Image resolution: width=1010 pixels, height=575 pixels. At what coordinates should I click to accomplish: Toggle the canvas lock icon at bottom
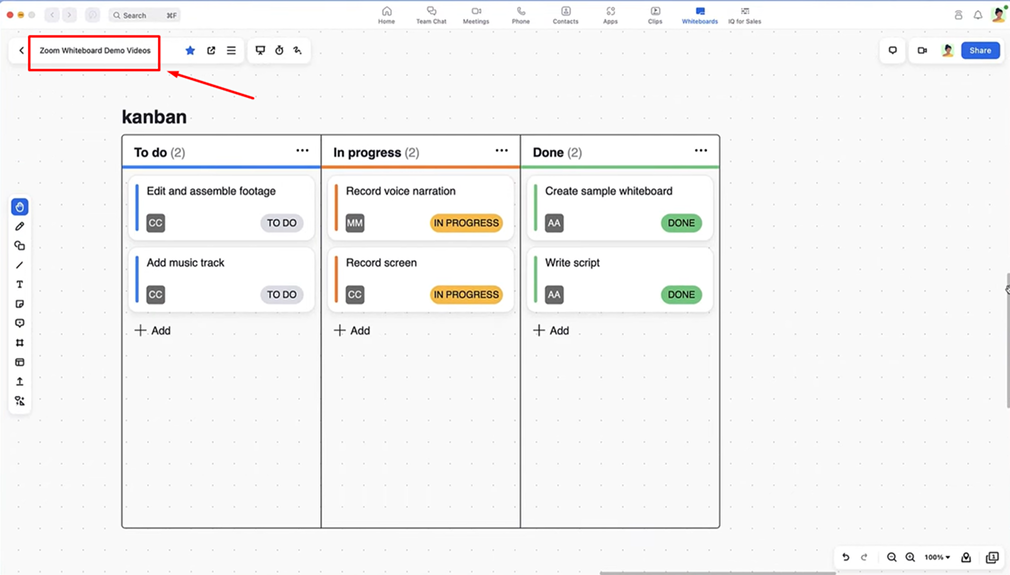966,557
